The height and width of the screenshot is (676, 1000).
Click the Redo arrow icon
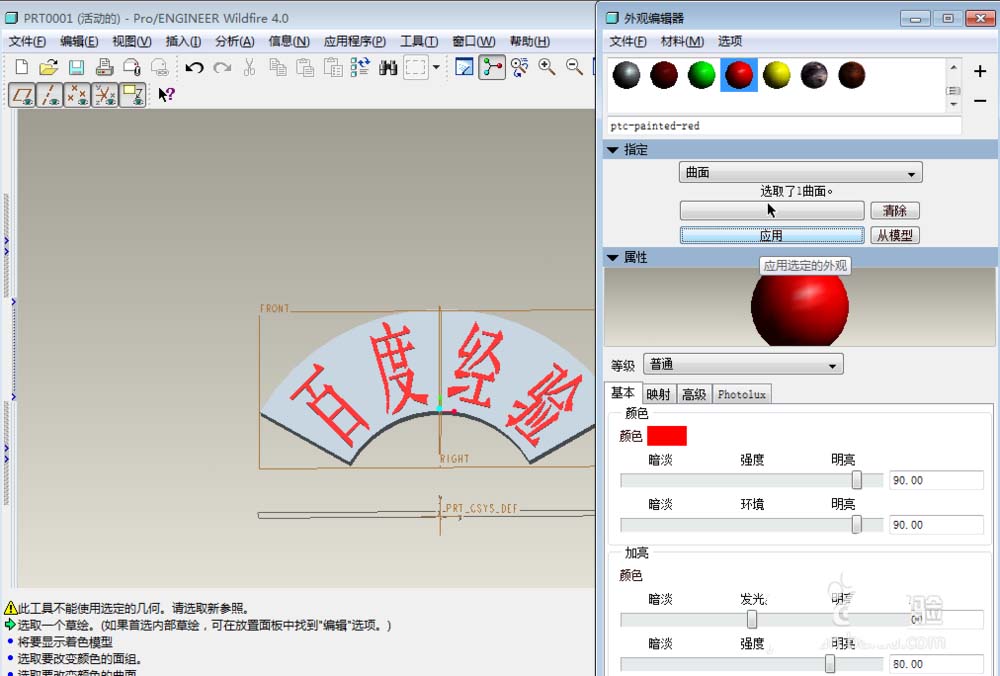(x=222, y=67)
